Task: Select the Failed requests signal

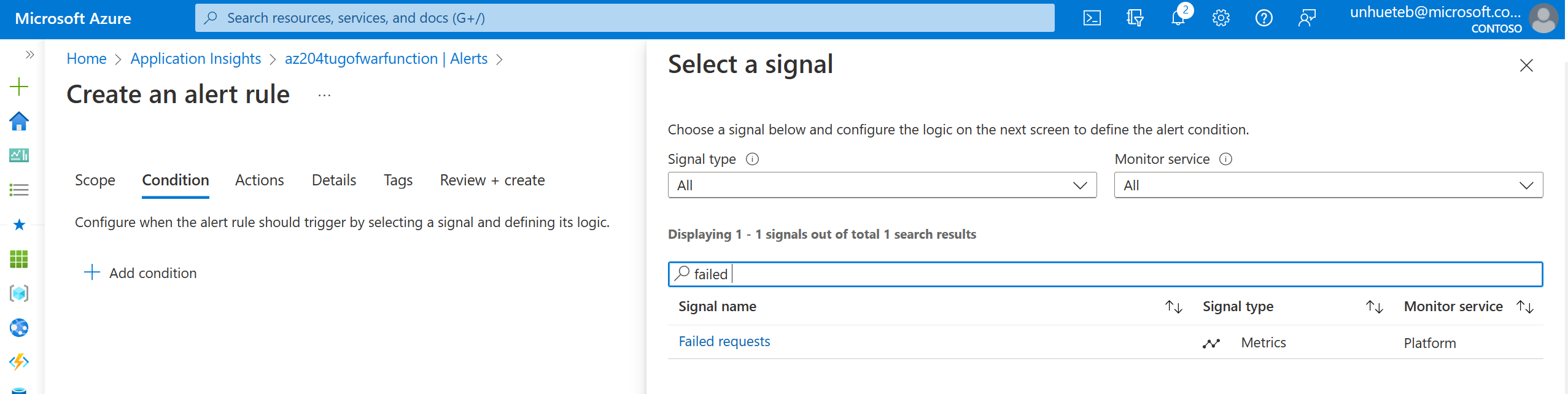Action: coord(724,341)
